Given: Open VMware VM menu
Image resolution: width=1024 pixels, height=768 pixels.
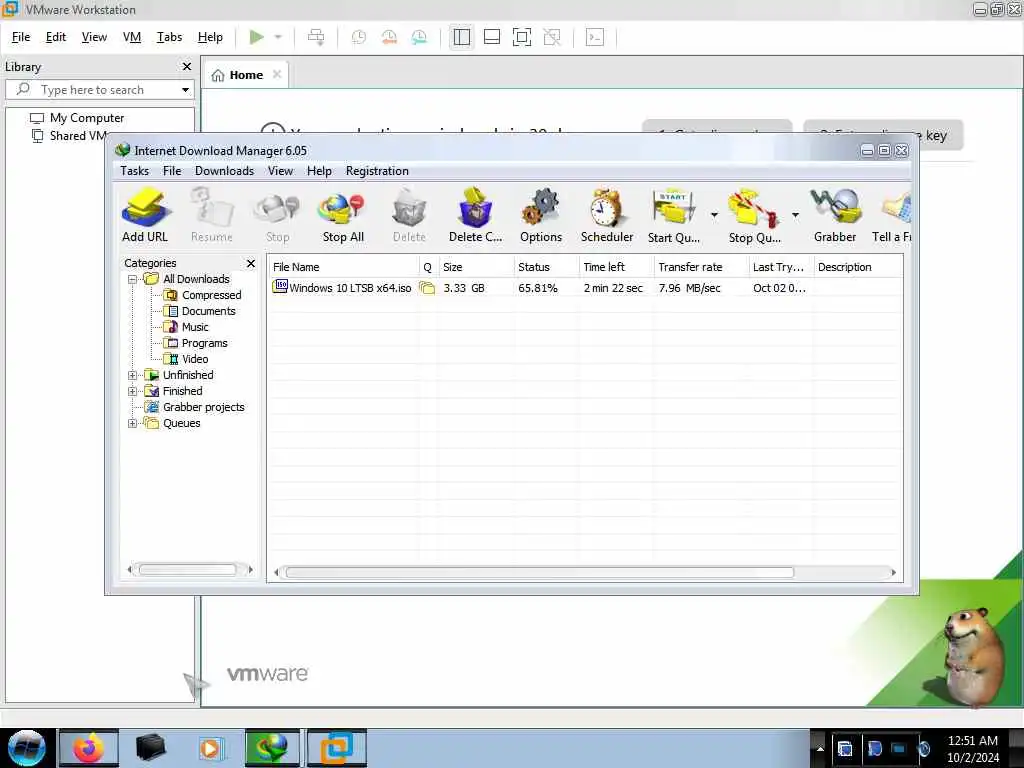Looking at the screenshot, I should click(x=132, y=37).
